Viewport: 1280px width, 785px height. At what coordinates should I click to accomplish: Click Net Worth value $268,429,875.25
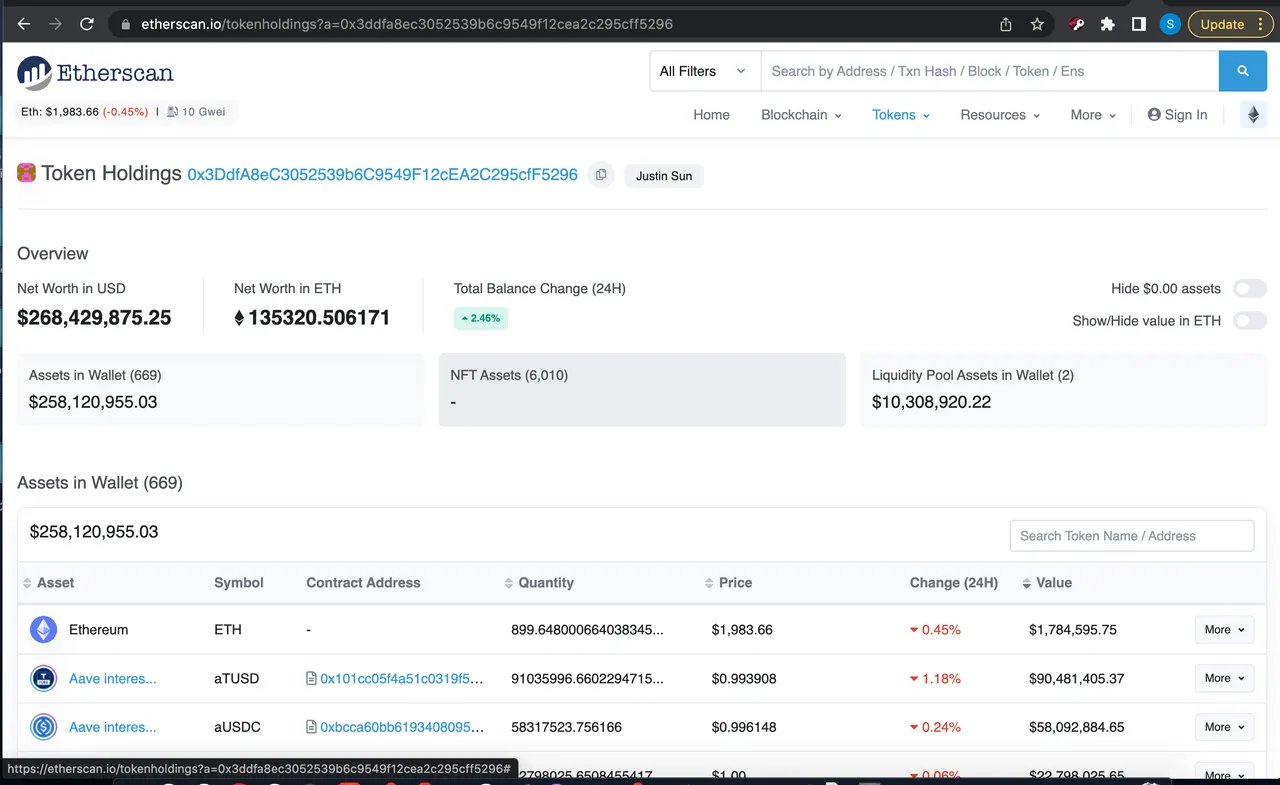click(x=94, y=318)
